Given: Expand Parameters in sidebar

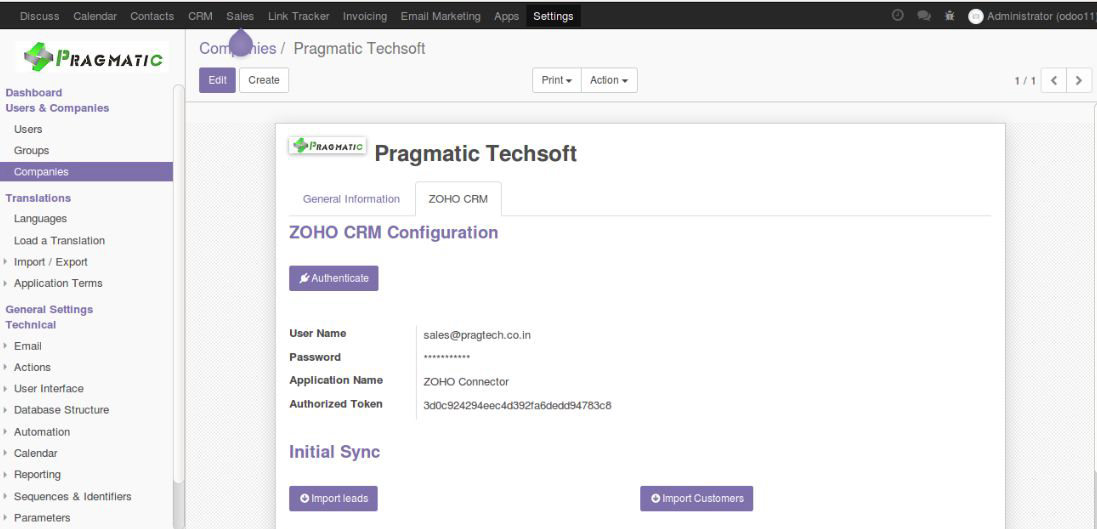Looking at the screenshot, I should pos(42,519).
